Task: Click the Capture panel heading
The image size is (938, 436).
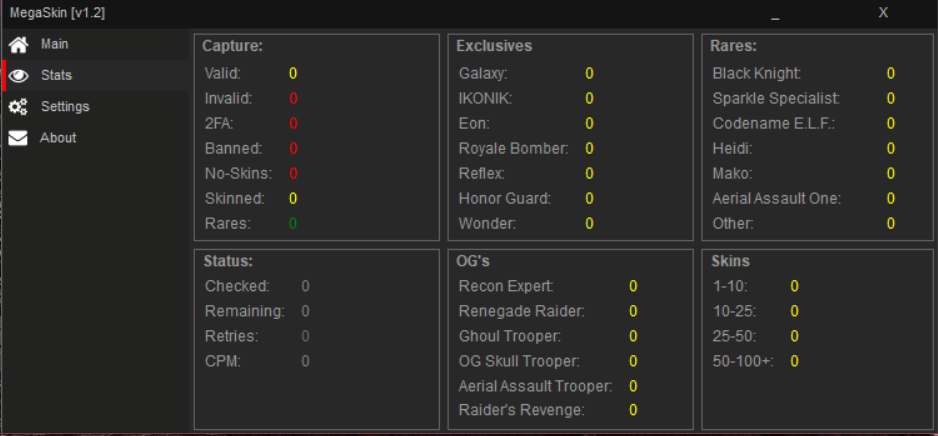Action: click(x=233, y=46)
